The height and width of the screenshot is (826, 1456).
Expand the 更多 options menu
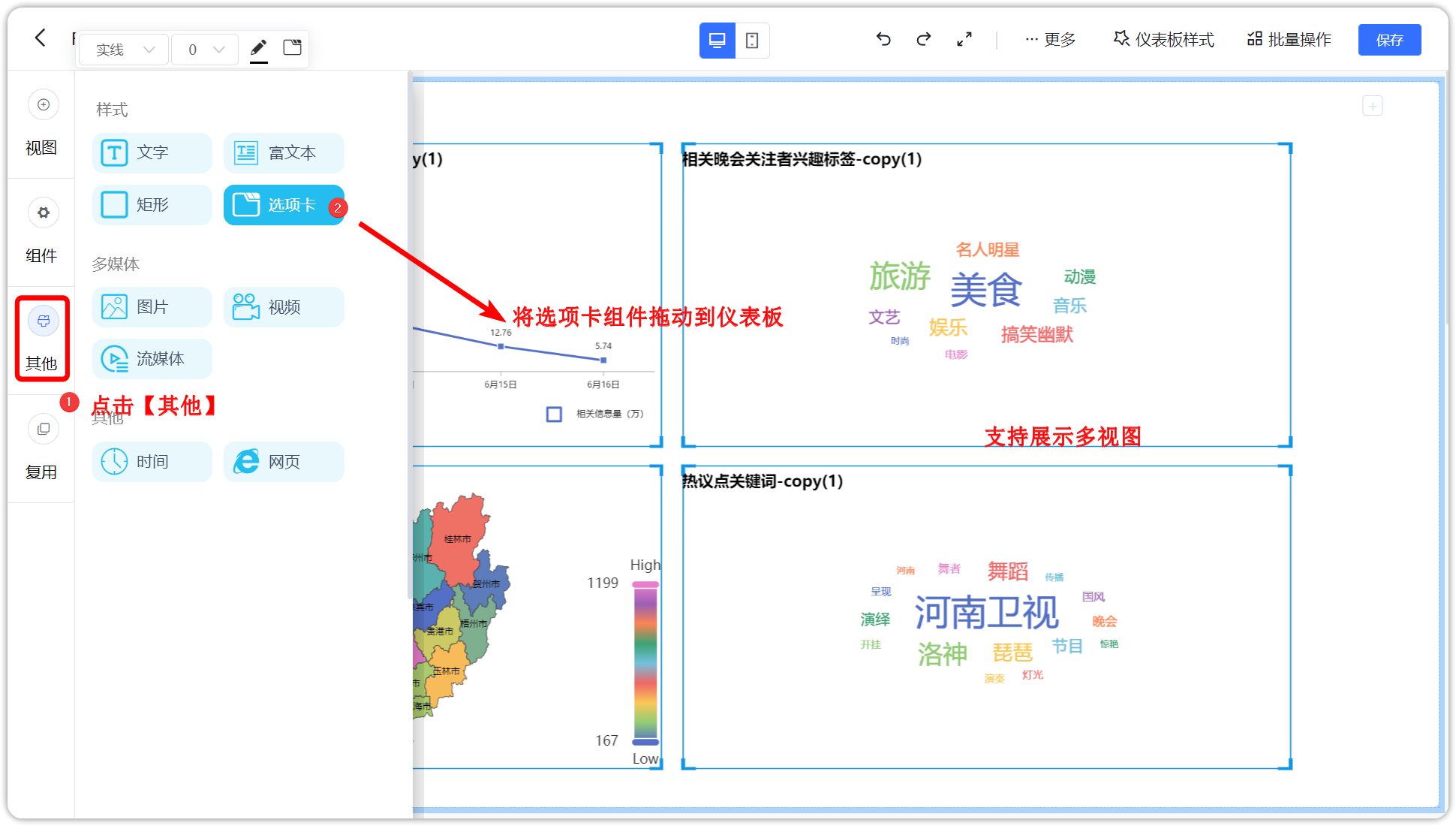[1051, 40]
